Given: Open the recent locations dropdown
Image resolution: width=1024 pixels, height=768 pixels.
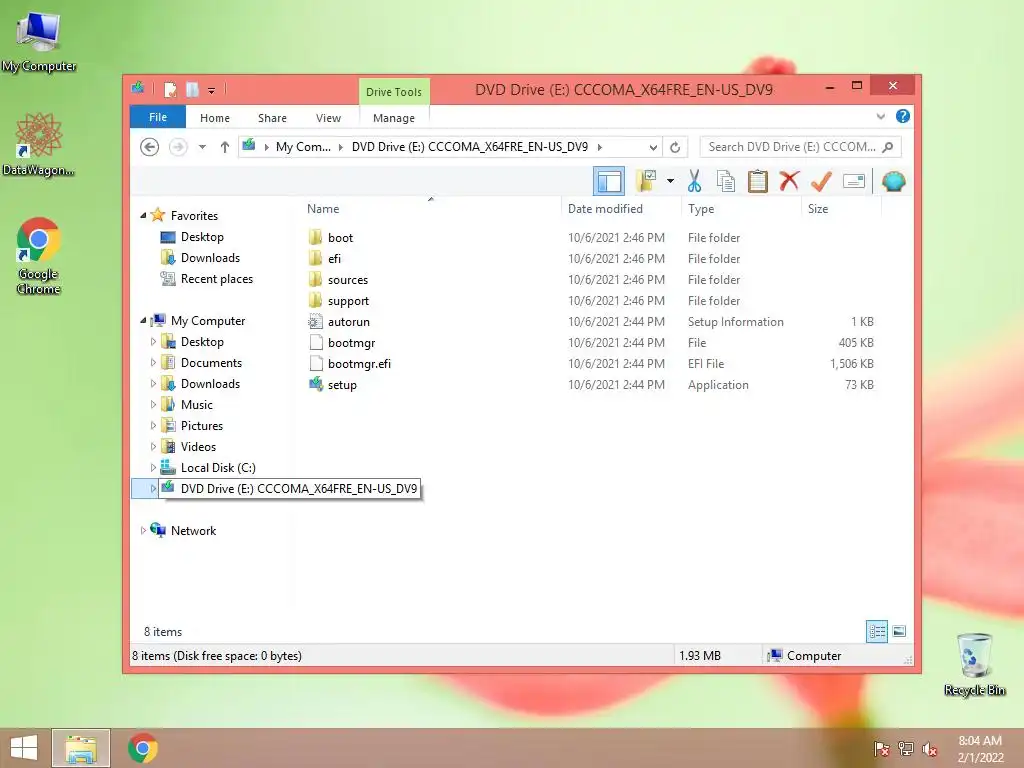Looking at the screenshot, I should pyautogui.click(x=202, y=147).
